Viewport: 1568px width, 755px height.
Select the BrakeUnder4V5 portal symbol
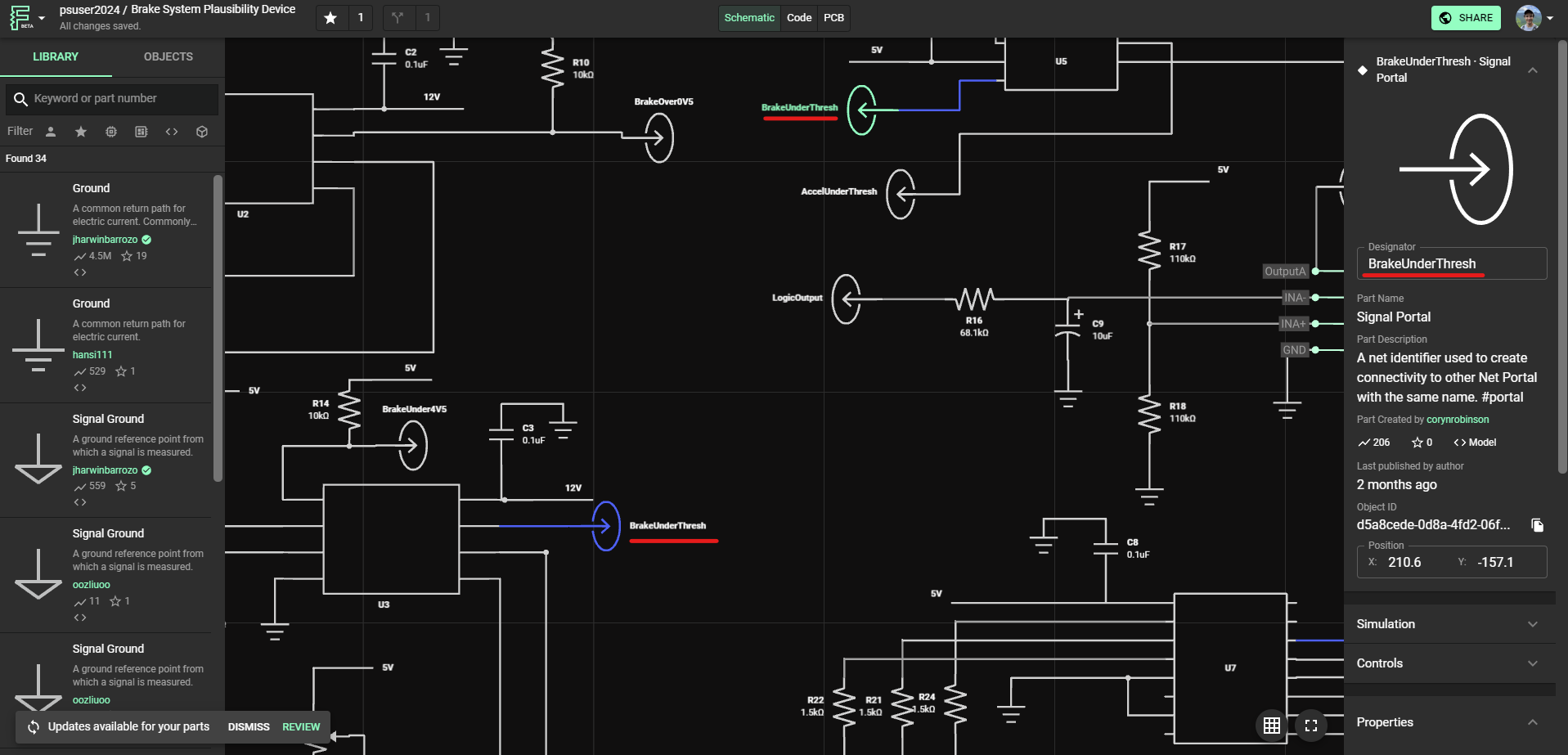pyautogui.click(x=413, y=445)
